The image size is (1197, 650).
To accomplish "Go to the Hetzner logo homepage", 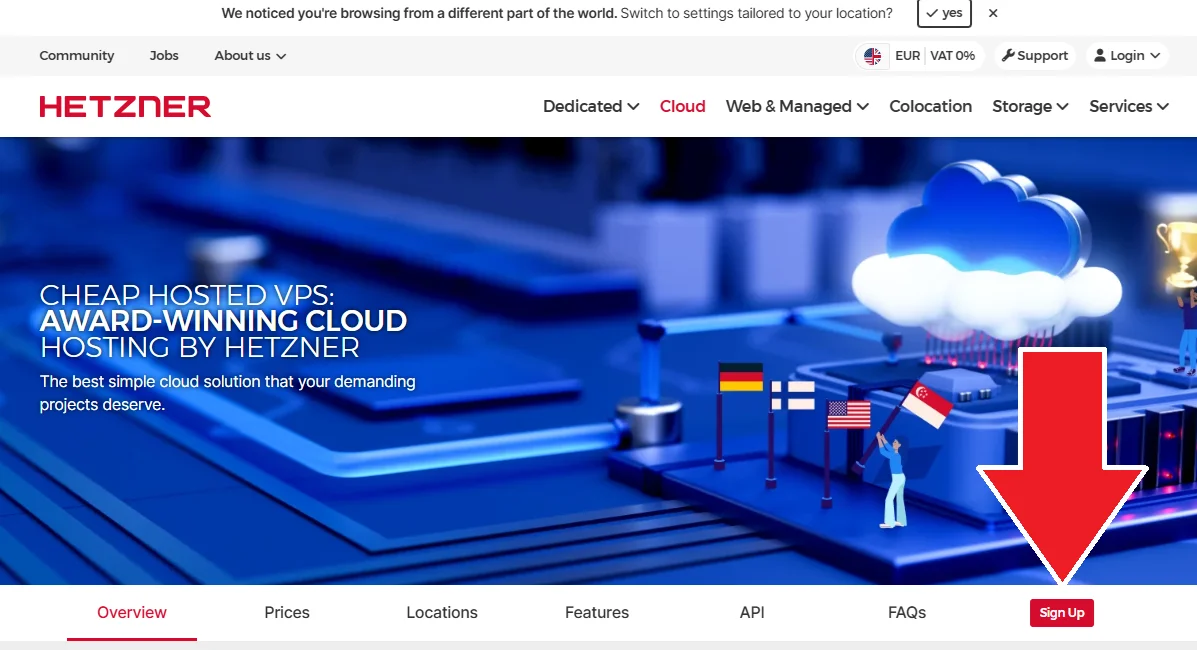I will [125, 106].
